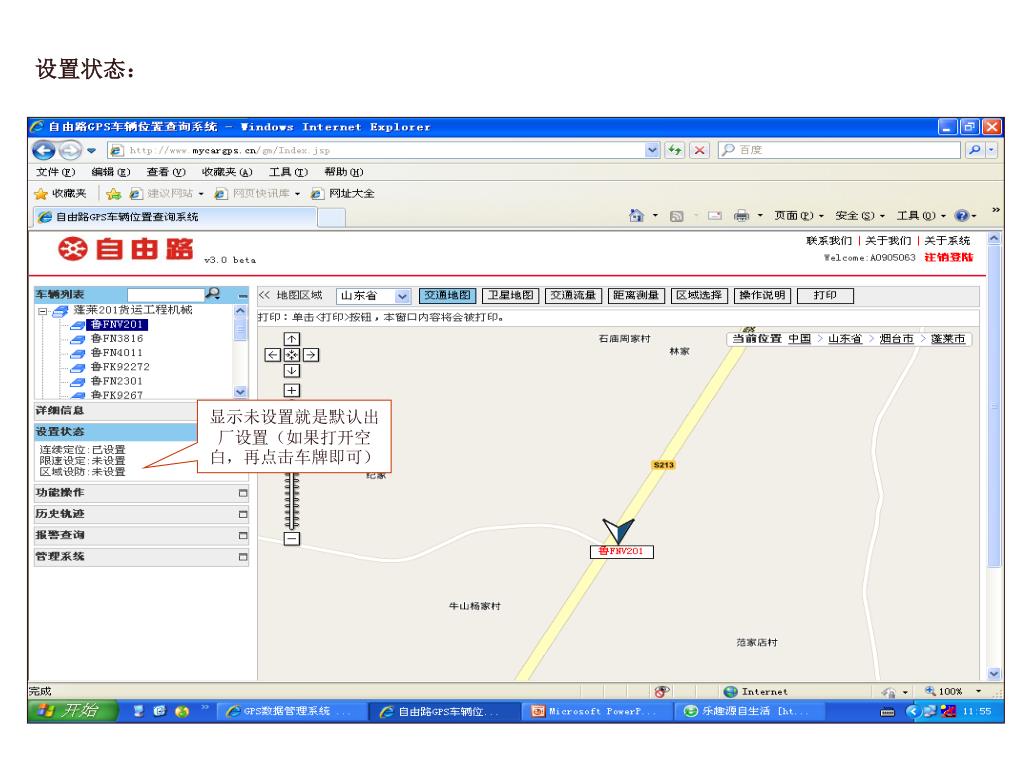Image resolution: width=1024 pixels, height=768 pixels.
Task: Click the 区域选择 button
Action: coord(699,296)
